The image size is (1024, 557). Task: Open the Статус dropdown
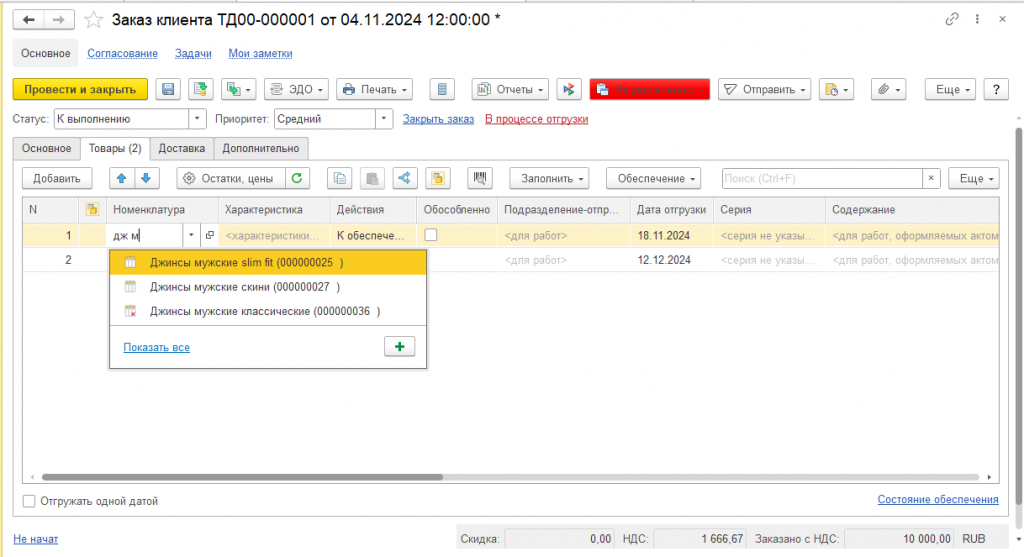[x=197, y=119]
